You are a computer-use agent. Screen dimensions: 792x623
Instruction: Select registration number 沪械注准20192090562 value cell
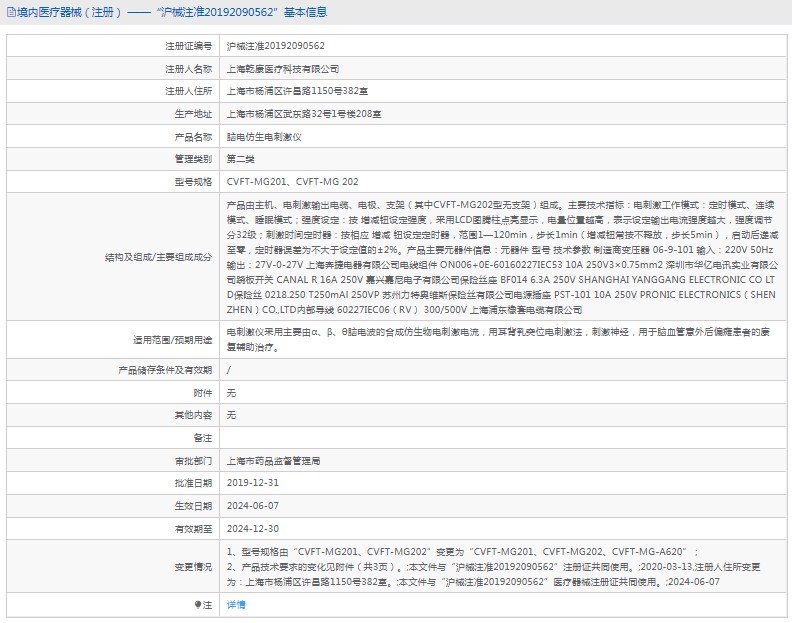pos(275,46)
